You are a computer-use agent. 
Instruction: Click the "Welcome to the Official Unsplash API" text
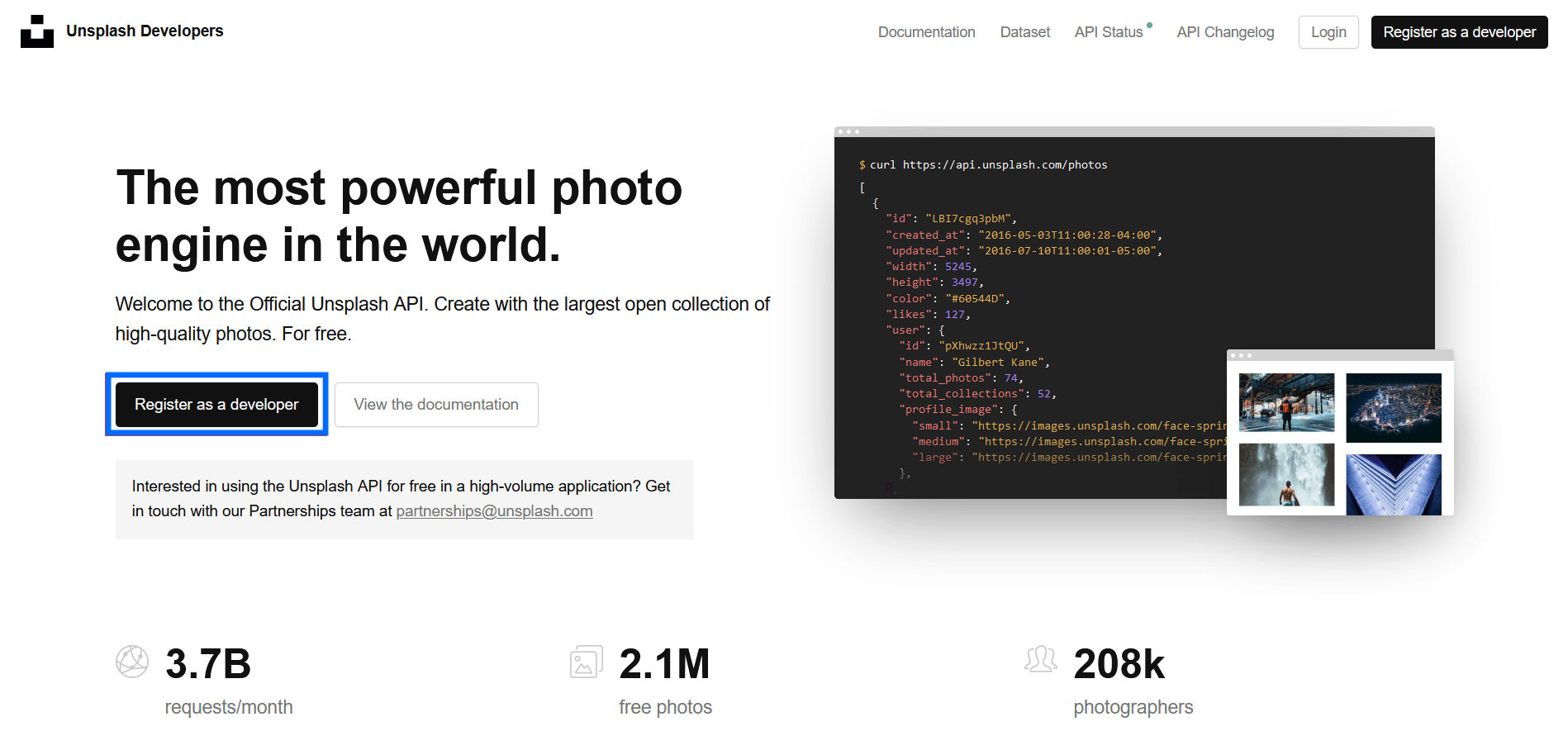click(x=270, y=304)
